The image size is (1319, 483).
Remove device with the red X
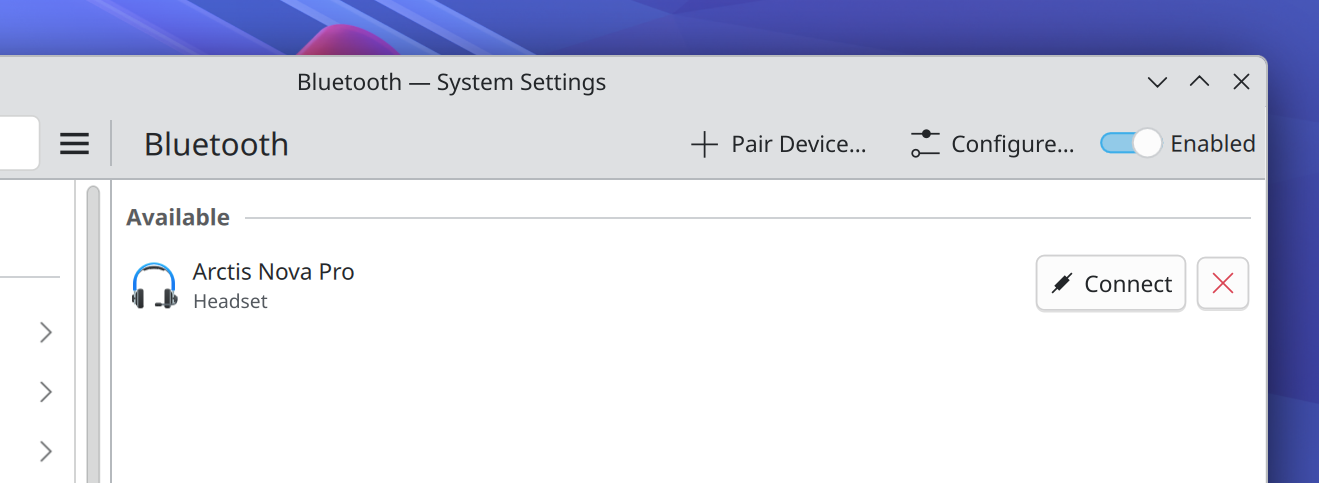(1222, 284)
